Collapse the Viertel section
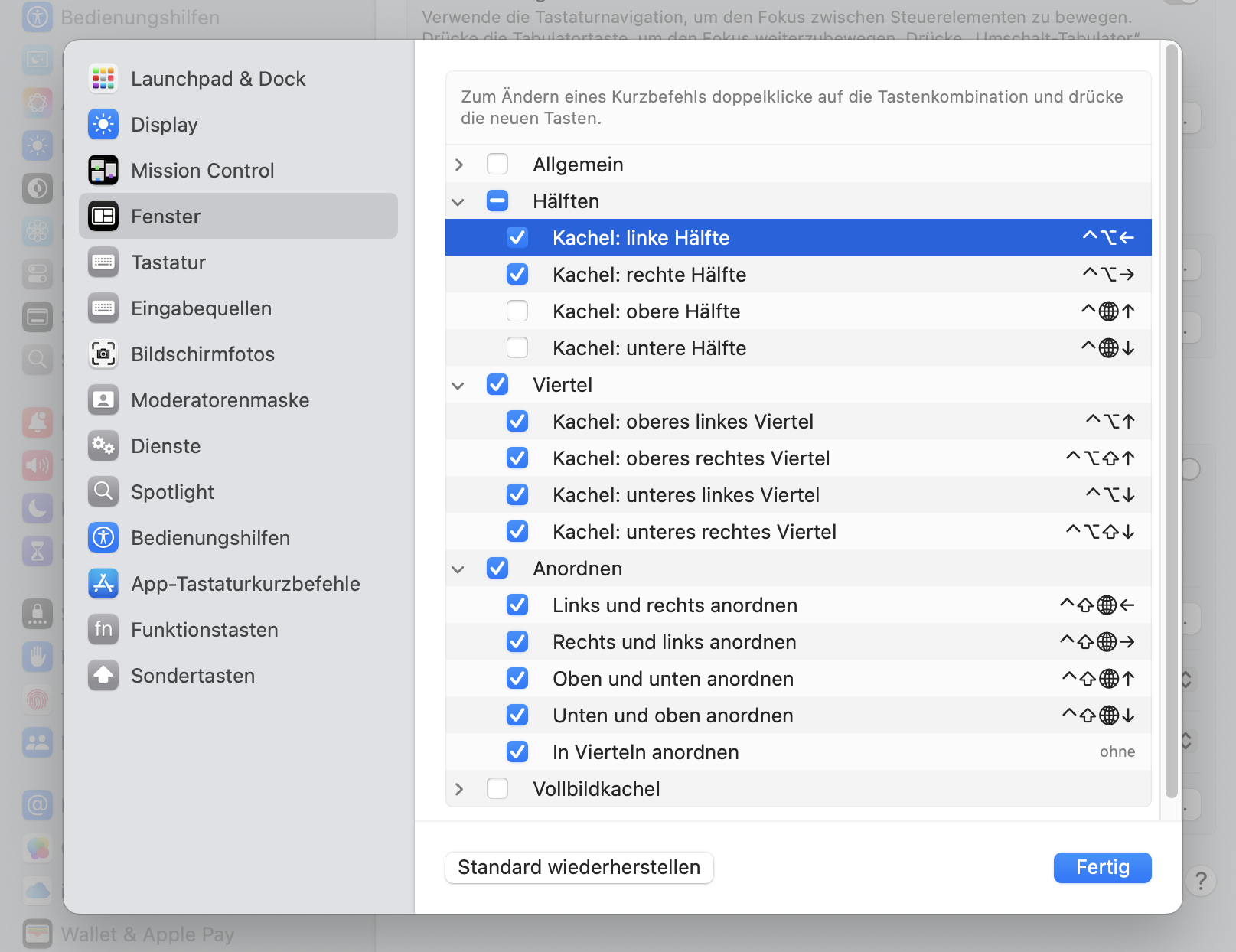Image resolution: width=1236 pixels, height=952 pixels. click(x=458, y=386)
